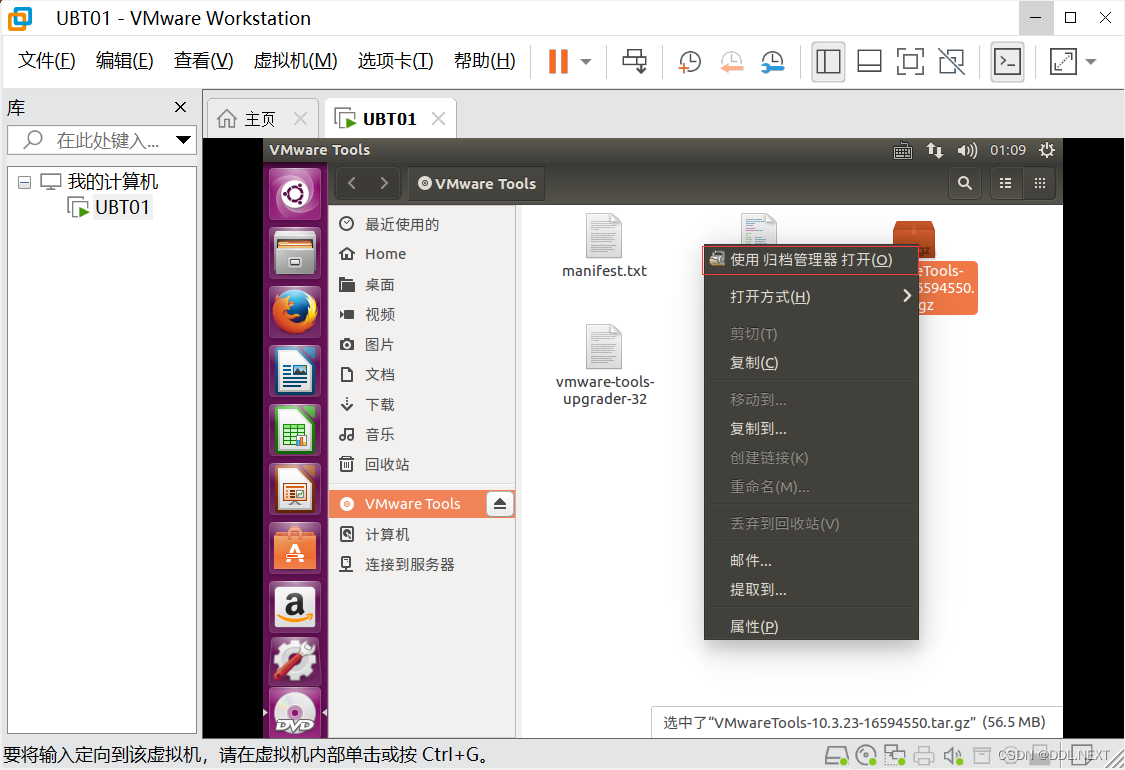Open 连接到服务器 in the sidebar
1125x770 pixels.
tap(422, 565)
